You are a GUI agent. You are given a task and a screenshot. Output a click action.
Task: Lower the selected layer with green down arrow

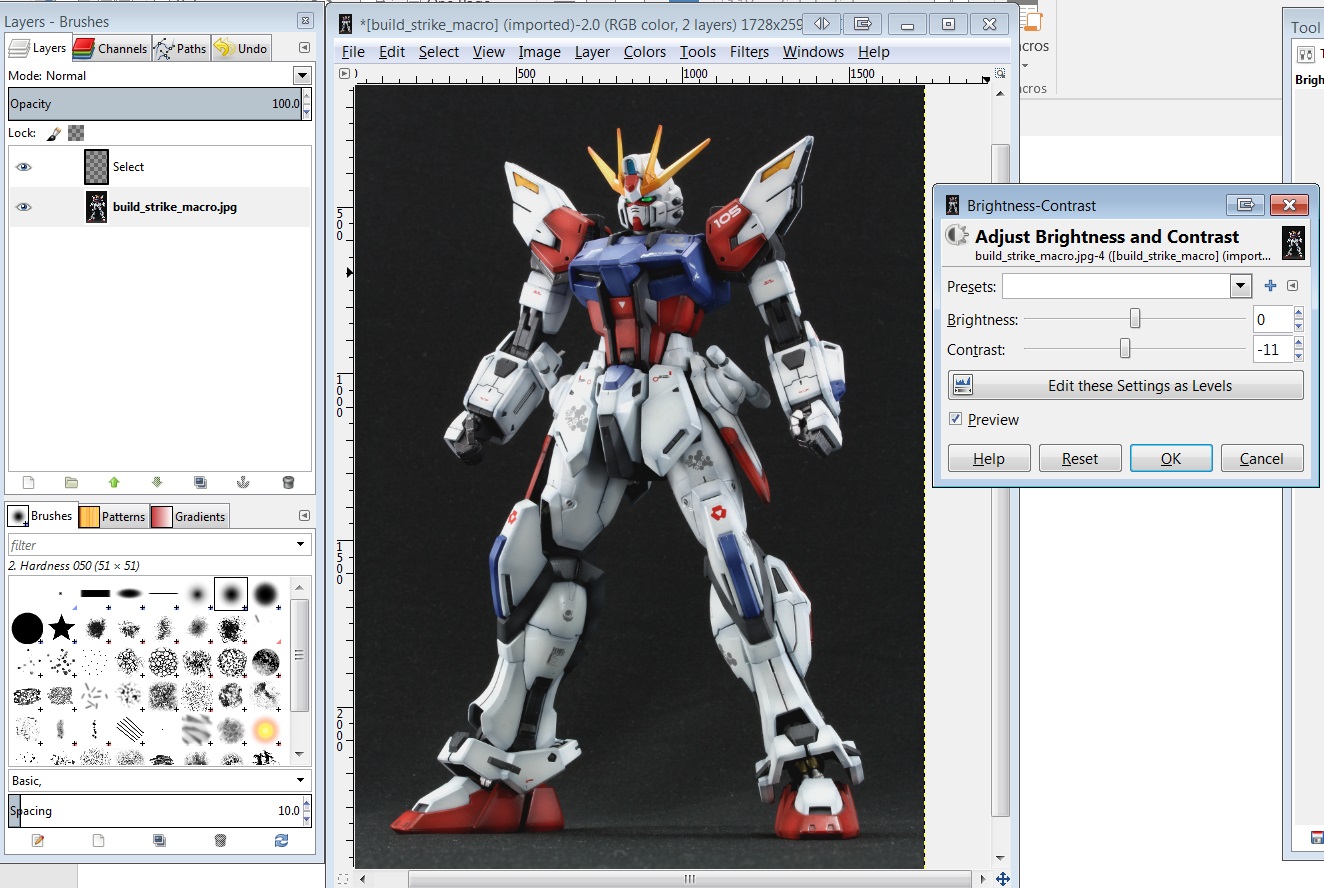157,482
